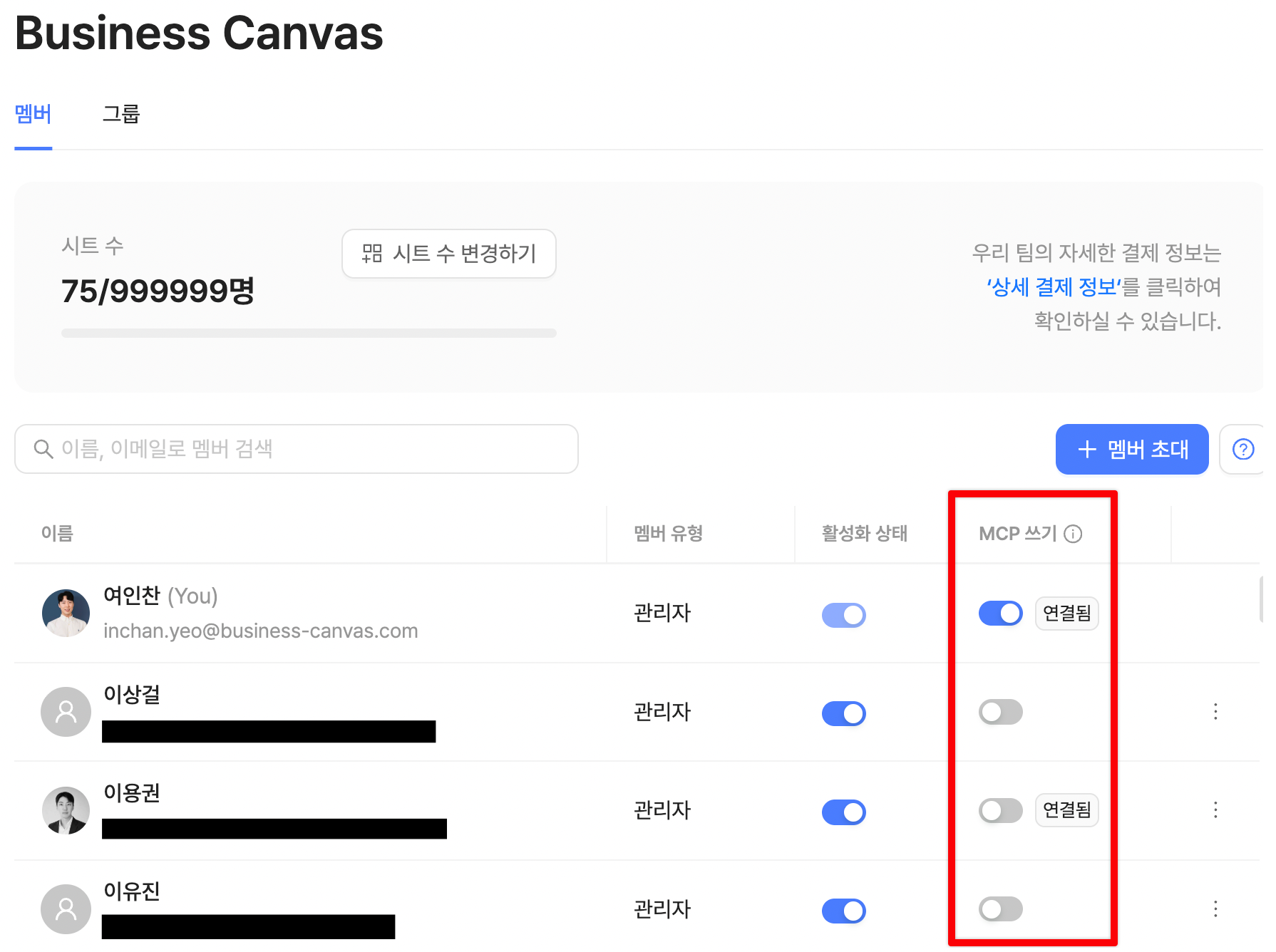The width and height of the screenshot is (1276, 952).
Task: Click the email inchan.yeo@business-canvas.com
Action: pyautogui.click(x=260, y=631)
